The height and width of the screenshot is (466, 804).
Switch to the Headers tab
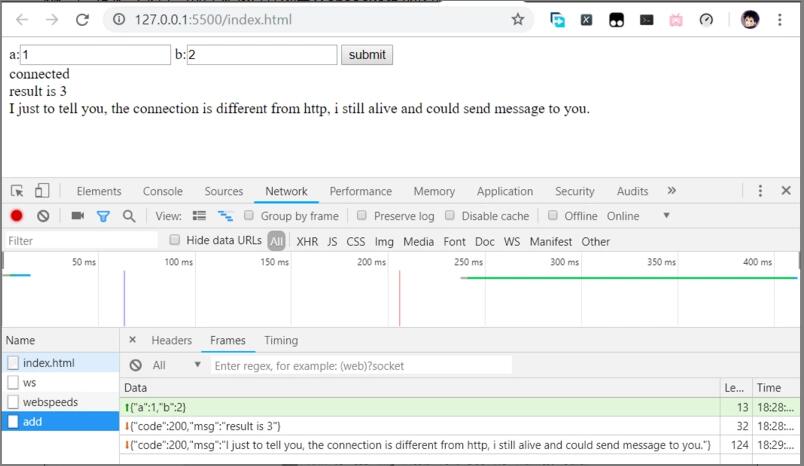[171, 340]
